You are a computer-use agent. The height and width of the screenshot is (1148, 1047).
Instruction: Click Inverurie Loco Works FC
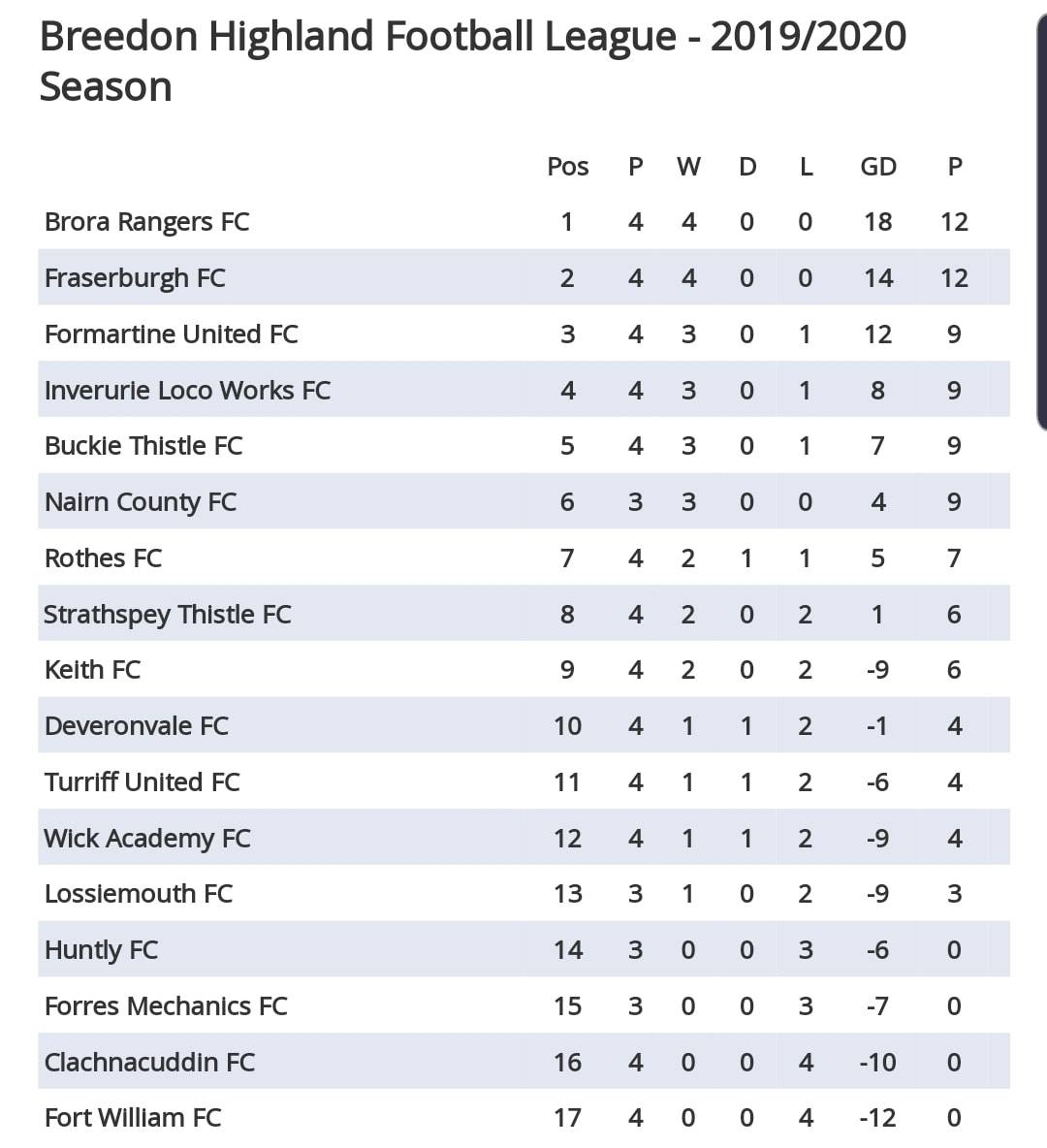[187, 390]
